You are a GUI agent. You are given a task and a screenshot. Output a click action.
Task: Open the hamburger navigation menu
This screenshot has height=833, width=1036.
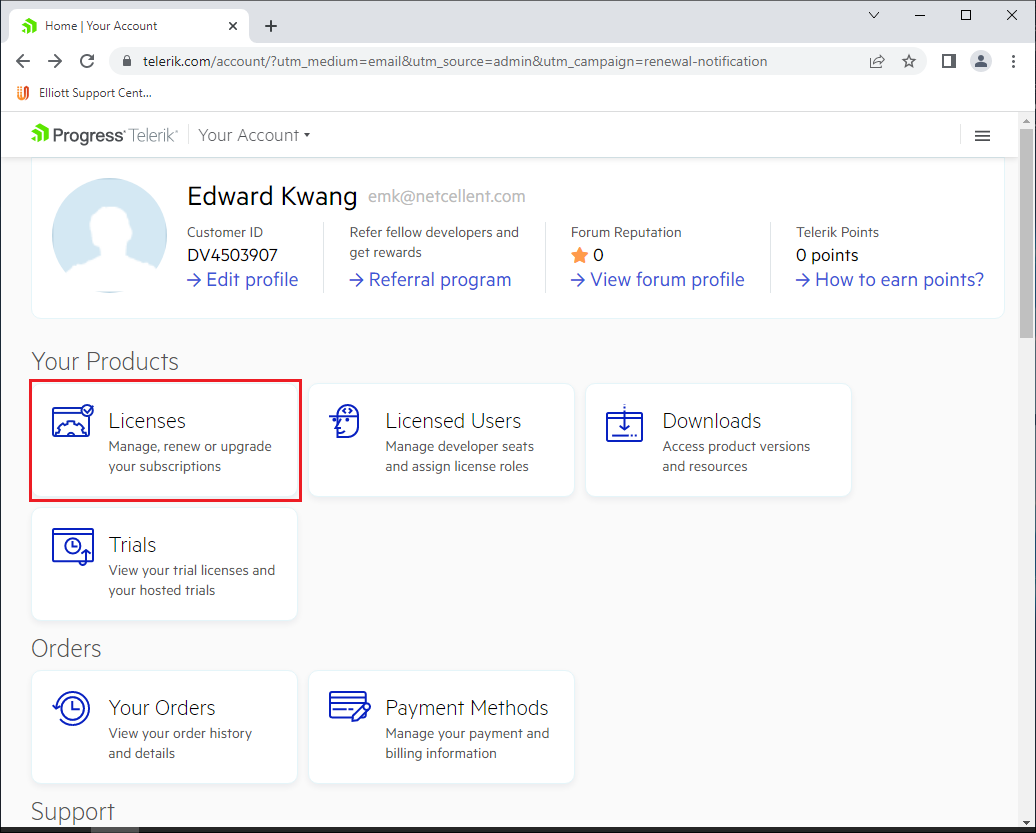click(x=982, y=135)
